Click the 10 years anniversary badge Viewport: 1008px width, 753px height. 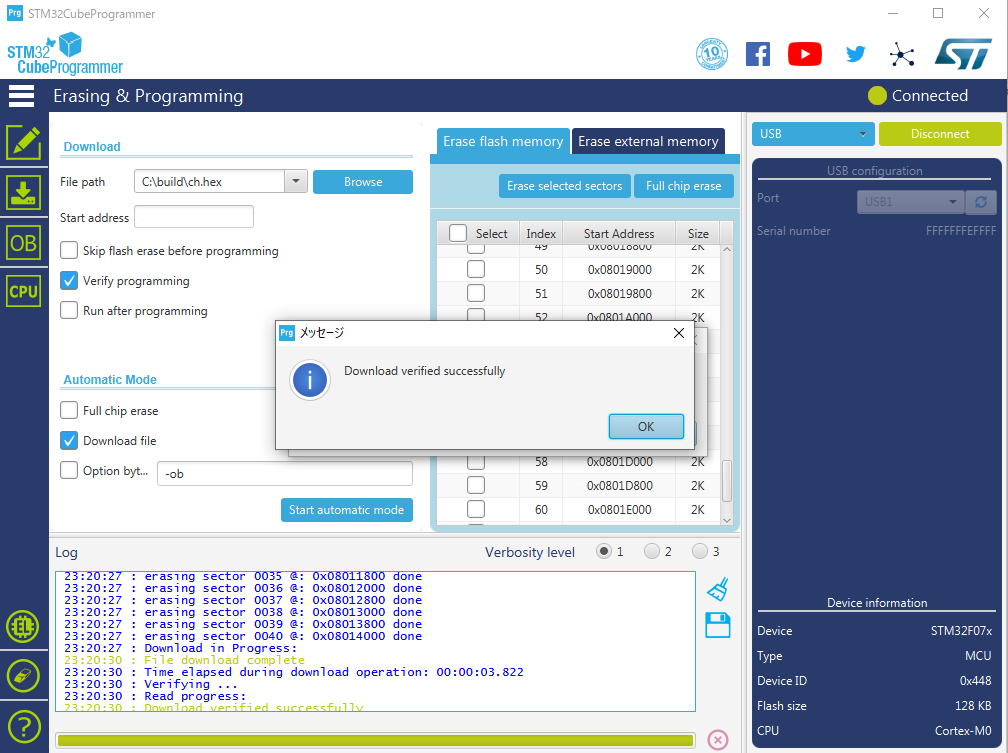(712, 54)
